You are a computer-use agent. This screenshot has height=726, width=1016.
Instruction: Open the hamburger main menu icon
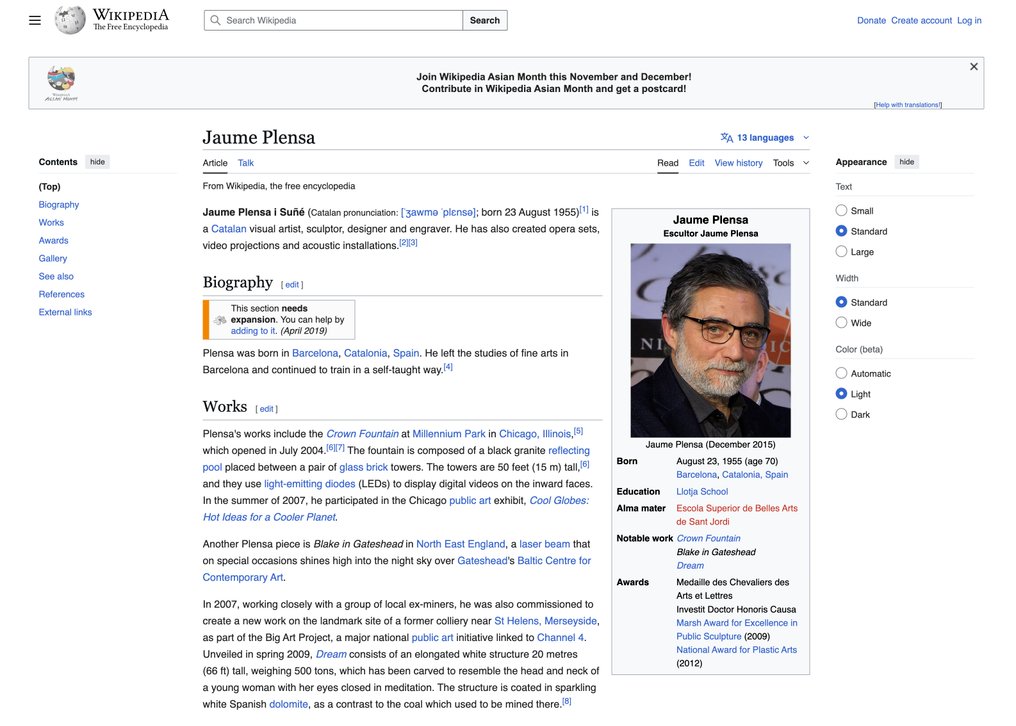[35, 20]
